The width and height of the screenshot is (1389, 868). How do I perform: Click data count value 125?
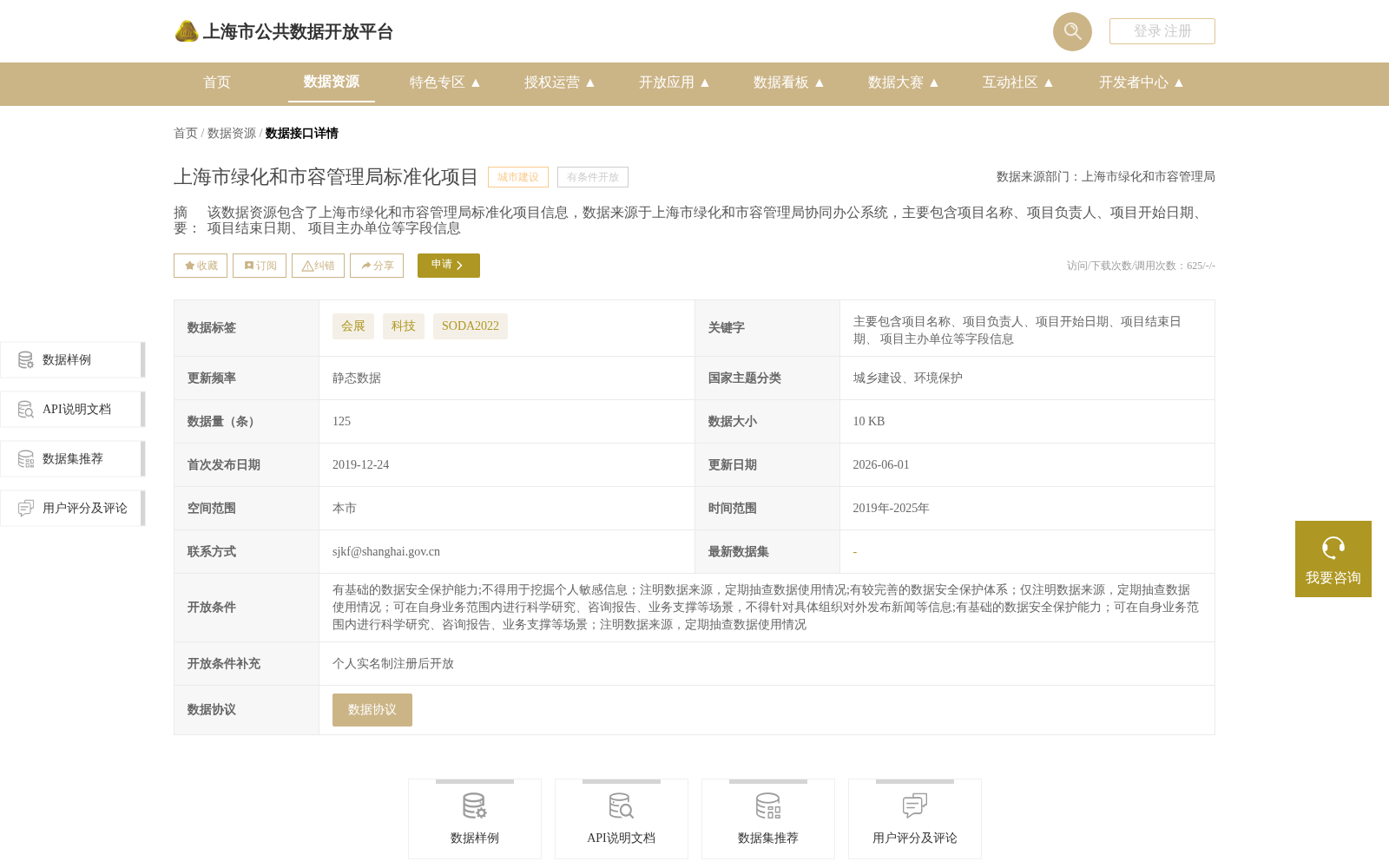(342, 422)
